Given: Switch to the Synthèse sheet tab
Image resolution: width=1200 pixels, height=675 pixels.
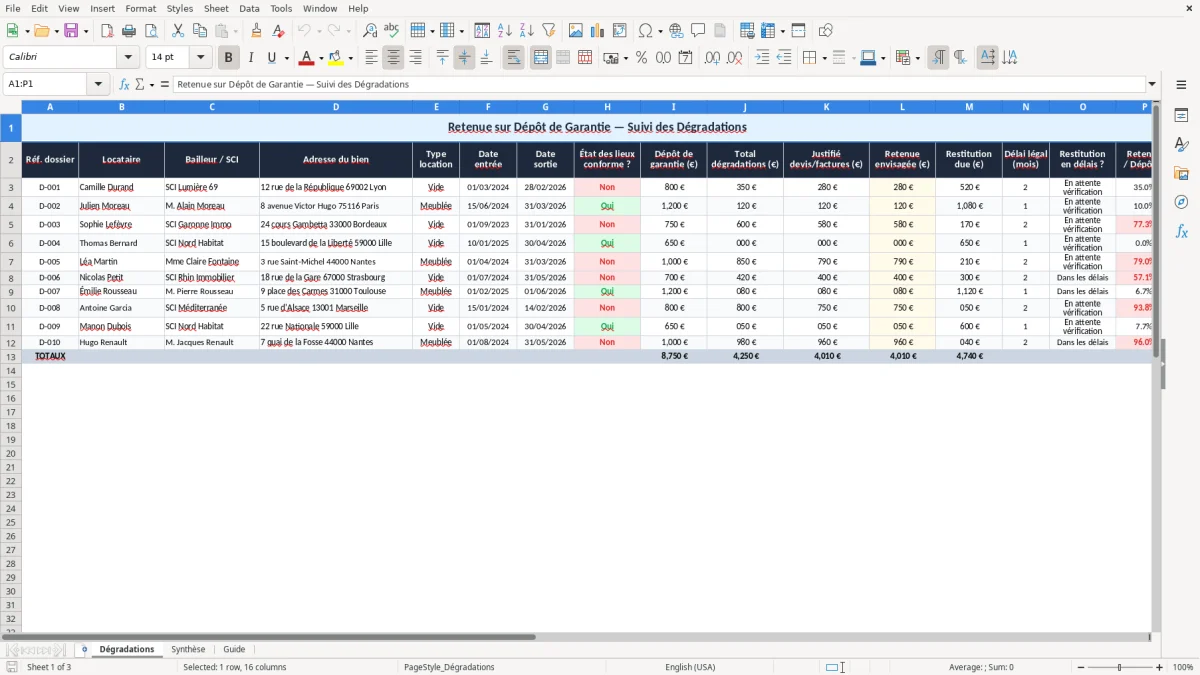Looking at the screenshot, I should point(188,649).
